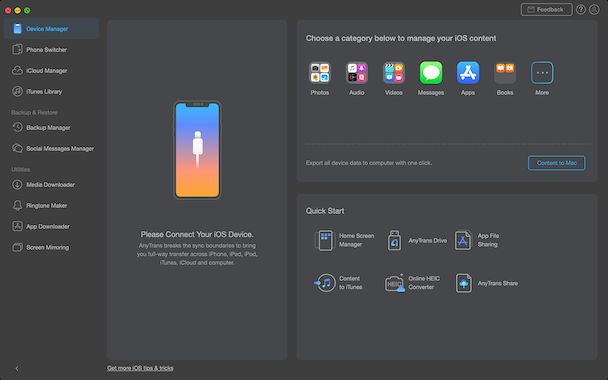
Task: Open the App File Sharing quick start
Action: click(x=477, y=240)
